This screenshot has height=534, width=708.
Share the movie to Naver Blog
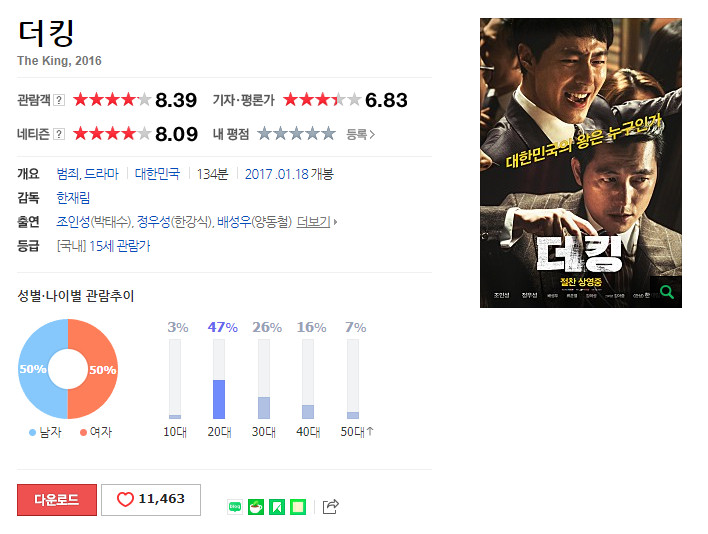[x=235, y=507]
